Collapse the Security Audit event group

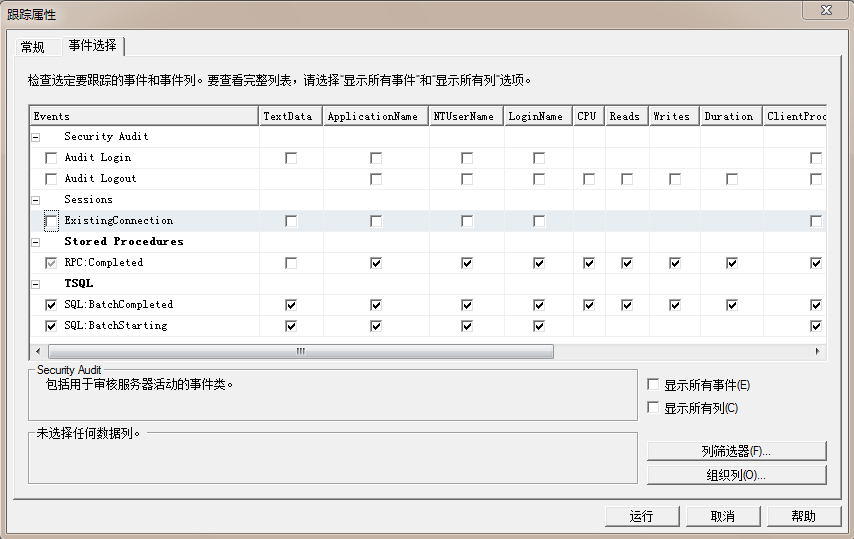point(36,136)
